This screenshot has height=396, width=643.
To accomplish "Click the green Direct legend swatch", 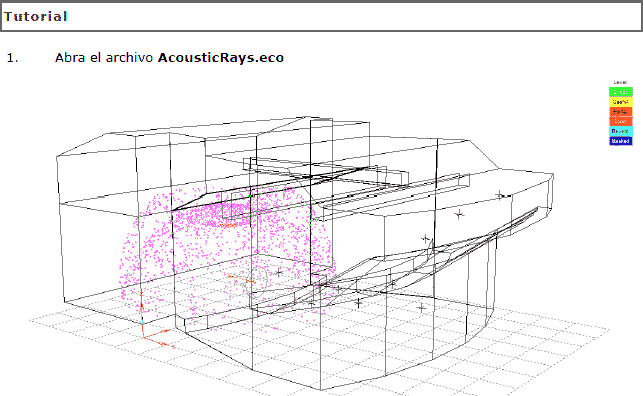I will [x=620, y=92].
